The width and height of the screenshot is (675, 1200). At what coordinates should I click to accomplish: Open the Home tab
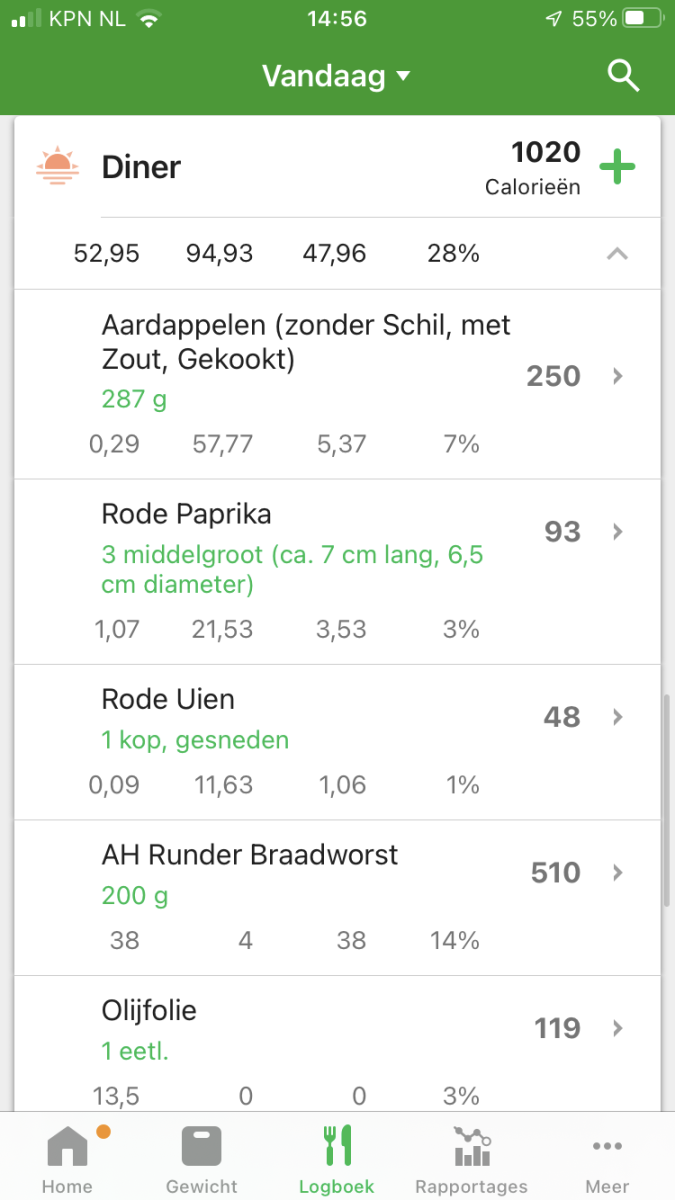[68, 1158]
